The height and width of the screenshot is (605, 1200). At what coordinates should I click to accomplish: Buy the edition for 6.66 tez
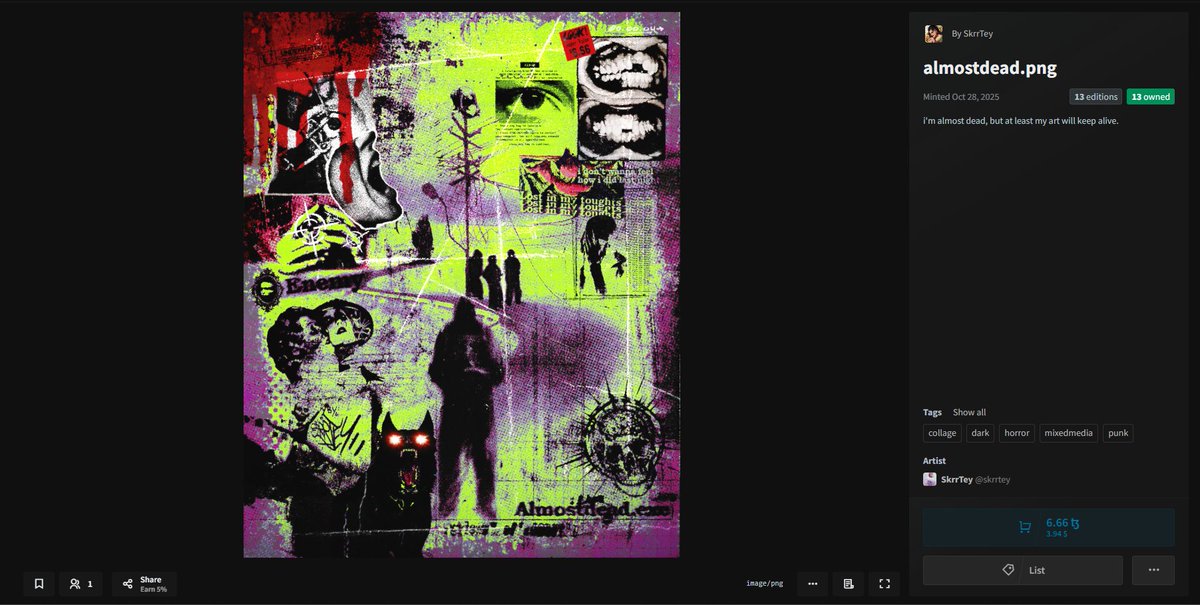tap(1049, 527)
